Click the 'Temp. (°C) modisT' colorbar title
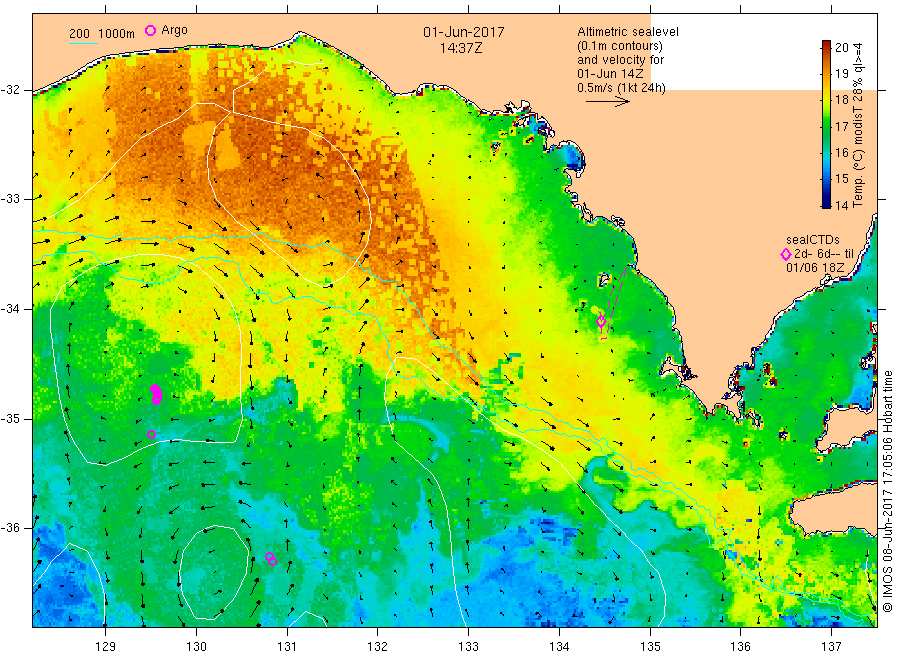Screen dimensions: 900x660 tap(858, 125)
